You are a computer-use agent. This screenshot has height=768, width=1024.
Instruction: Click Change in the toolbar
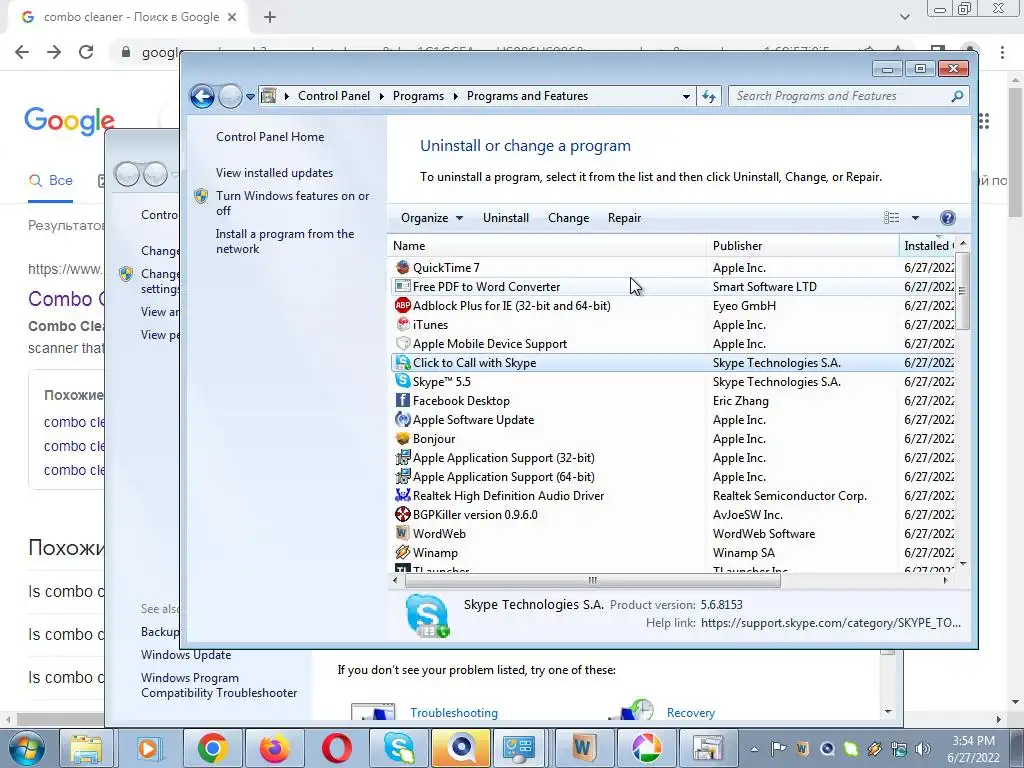(568, 218)
